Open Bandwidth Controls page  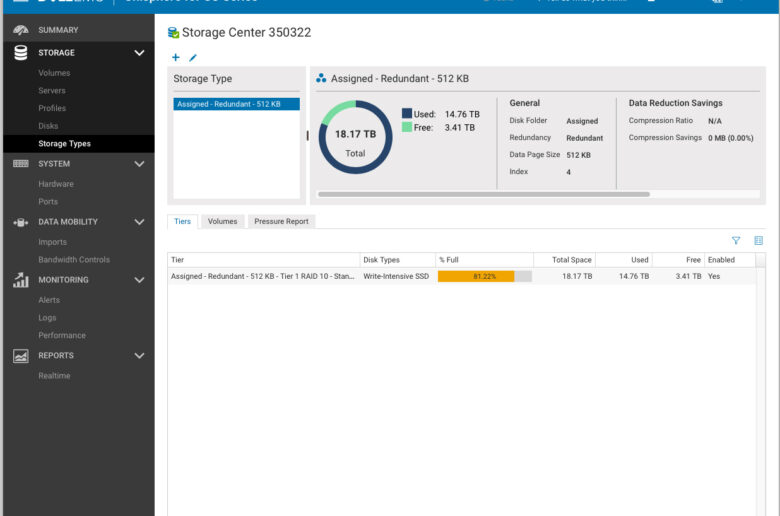74,260
